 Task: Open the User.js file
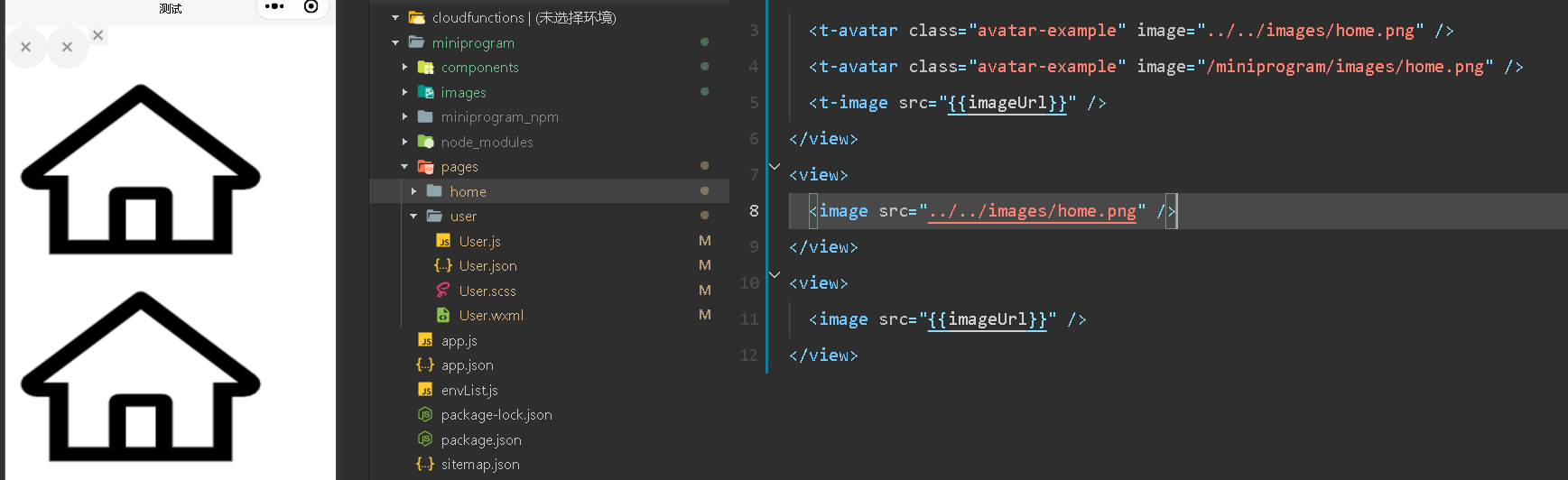tap(479, 241)
